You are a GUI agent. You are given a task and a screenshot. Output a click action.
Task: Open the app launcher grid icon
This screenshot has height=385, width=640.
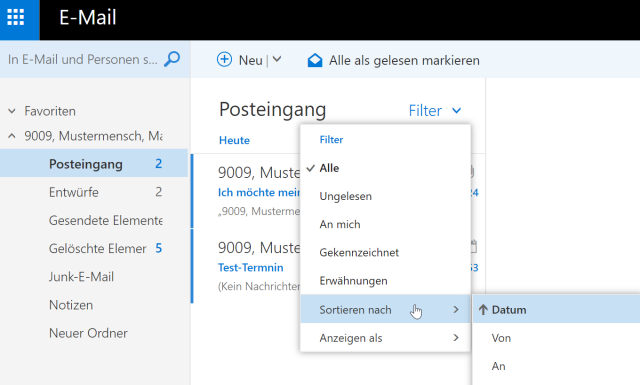click(16, 17)
